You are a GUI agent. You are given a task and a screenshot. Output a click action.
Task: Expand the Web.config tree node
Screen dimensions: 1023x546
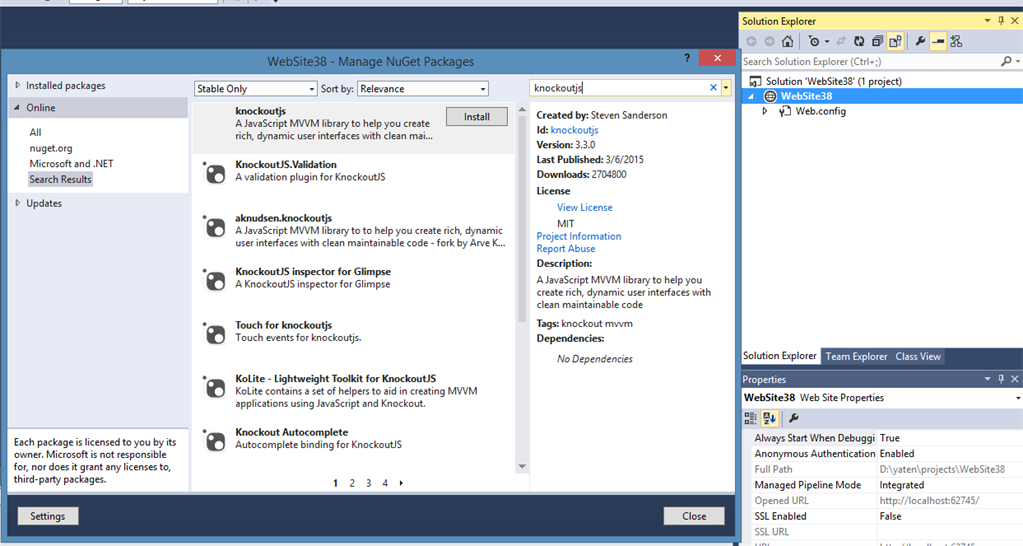[x=765, y=111]
